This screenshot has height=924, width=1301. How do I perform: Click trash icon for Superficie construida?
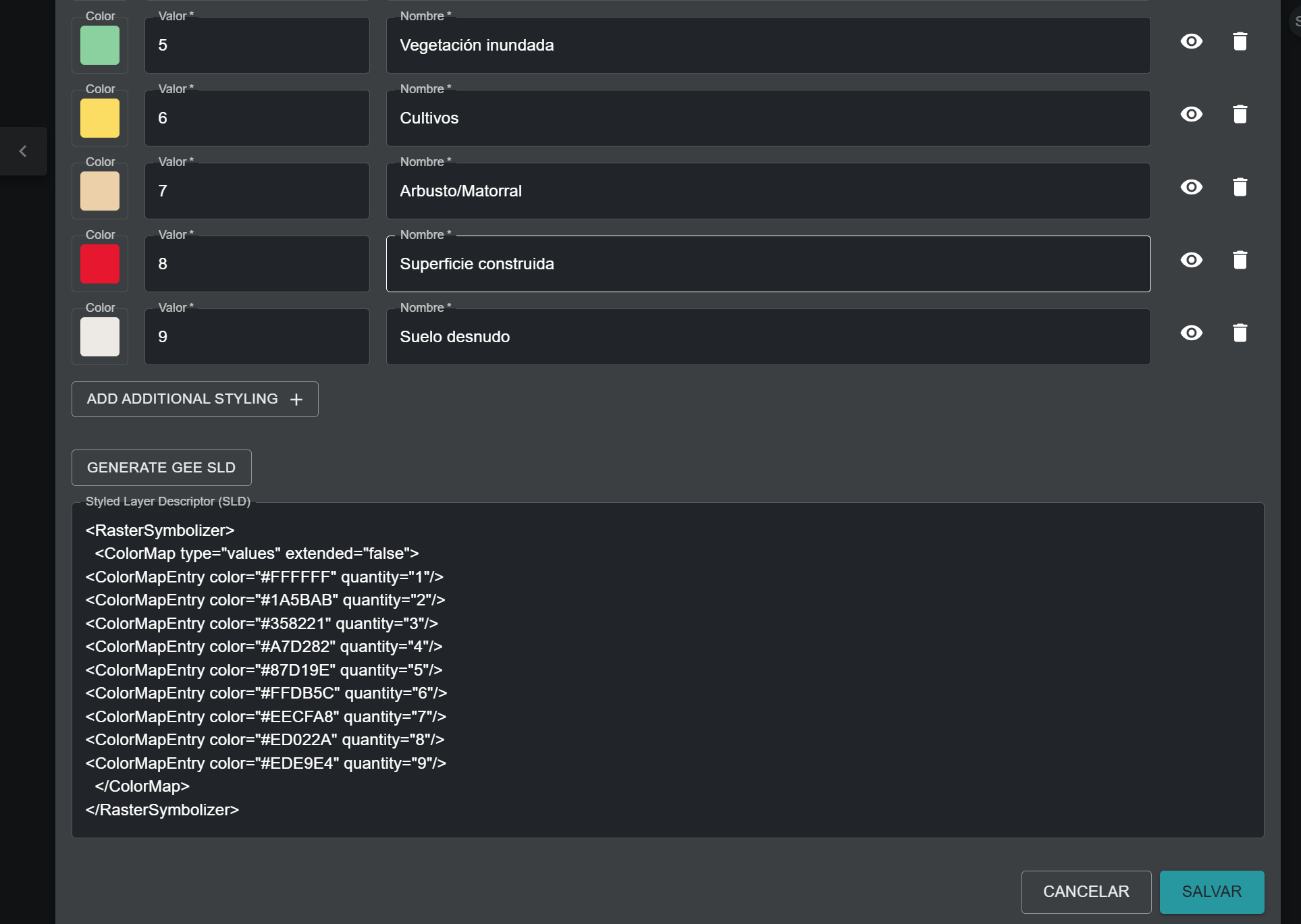(1240, 261)
